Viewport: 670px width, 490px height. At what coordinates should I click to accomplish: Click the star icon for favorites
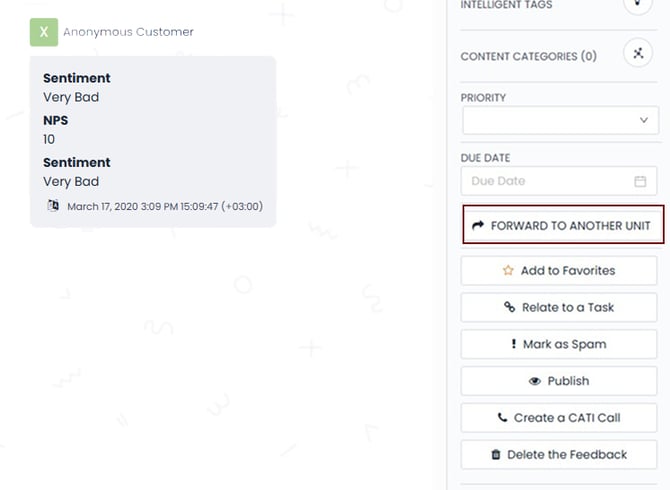click(x=508, y=270)
